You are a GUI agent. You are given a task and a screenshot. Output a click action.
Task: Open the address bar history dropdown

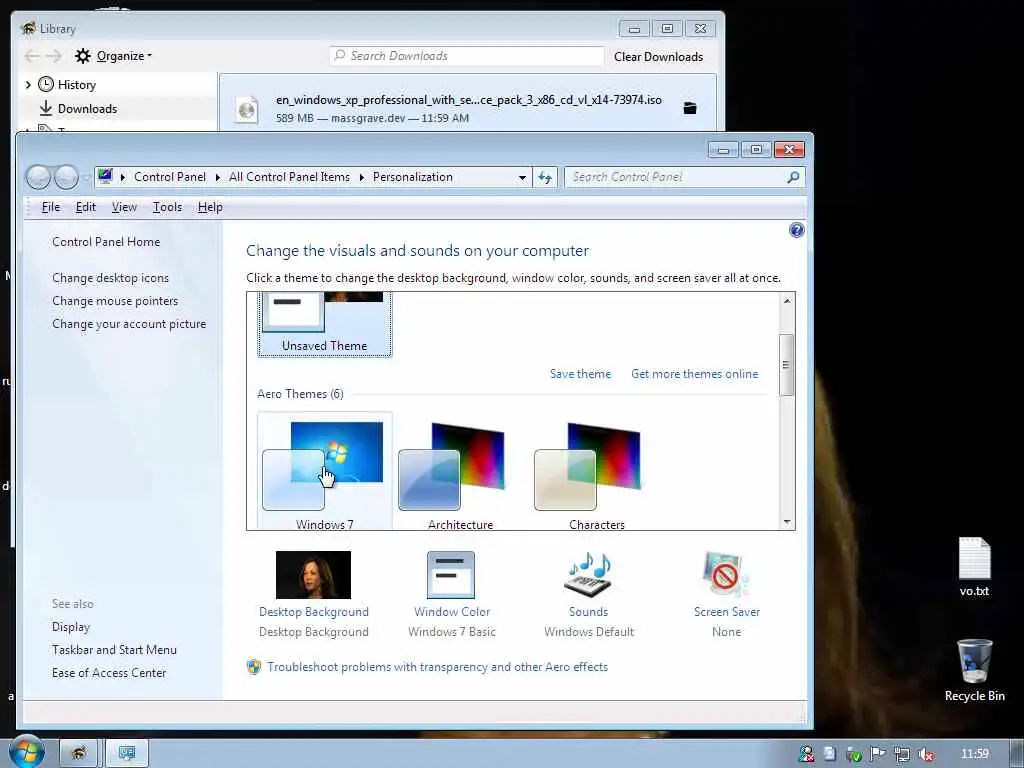coord(522,177)
